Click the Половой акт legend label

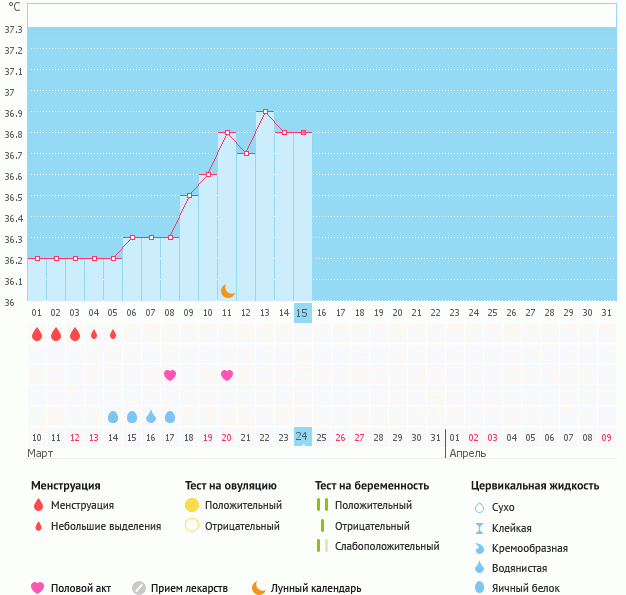(81, 588)
